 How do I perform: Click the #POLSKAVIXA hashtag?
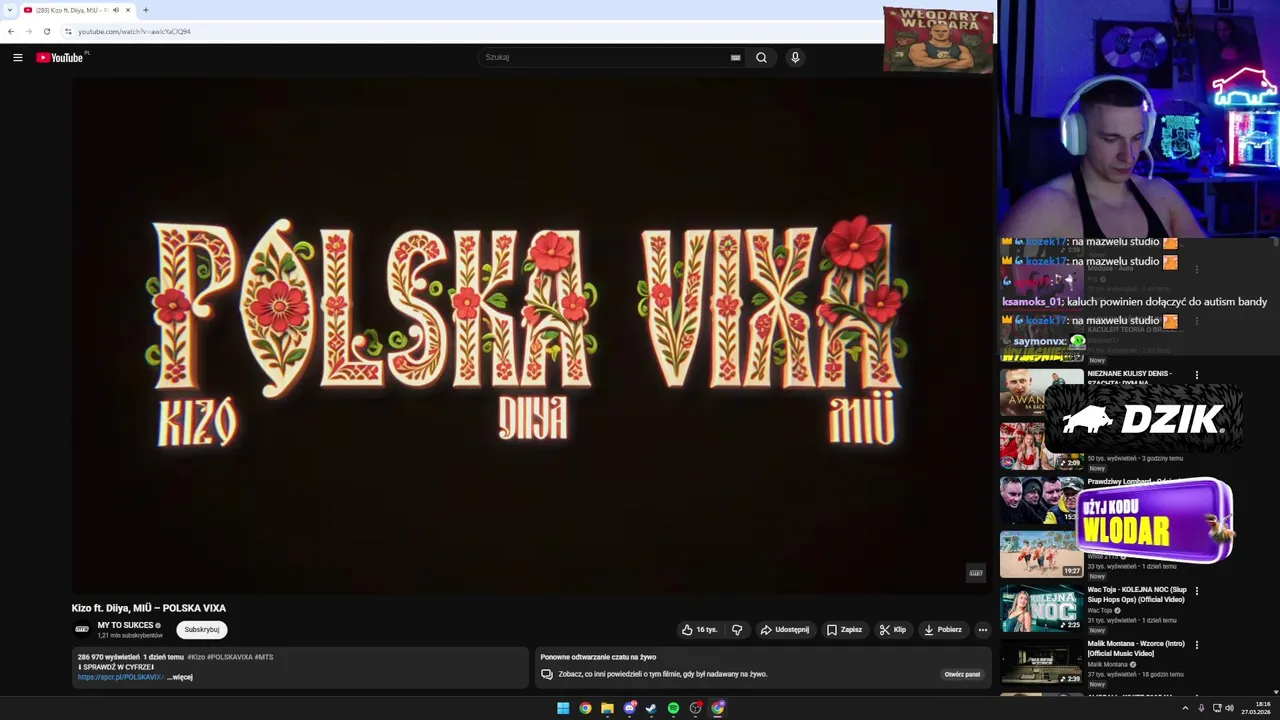[230, 657]
